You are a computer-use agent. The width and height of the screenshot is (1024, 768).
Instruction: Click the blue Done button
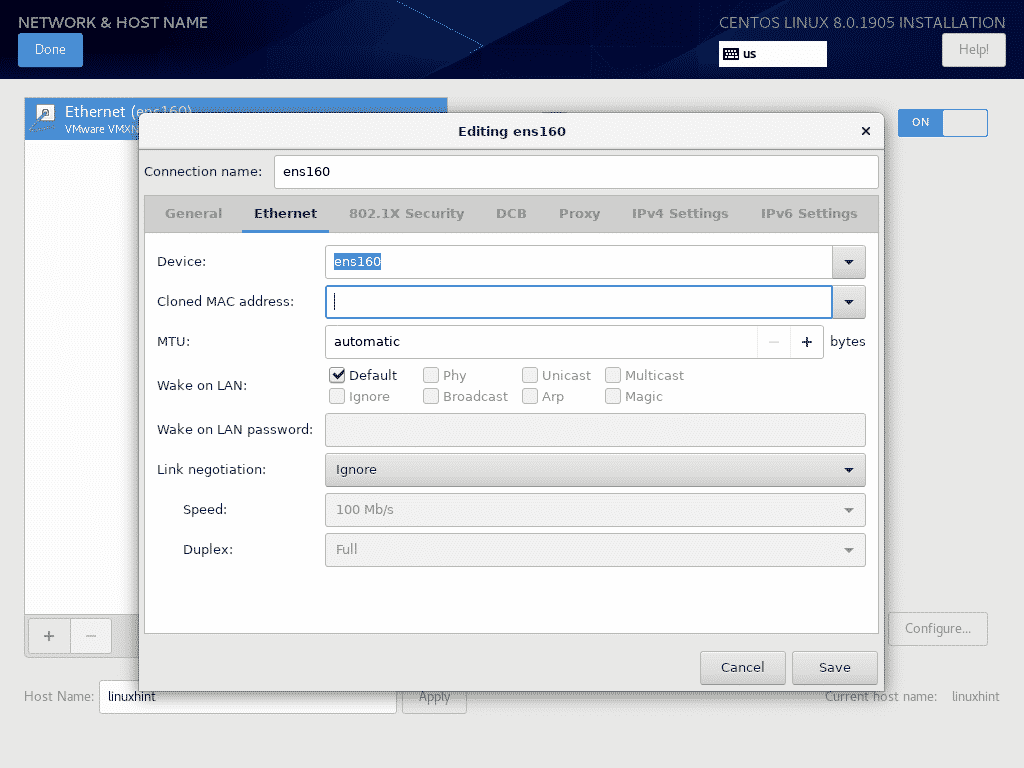pyautogui.click(x=50, y=50)
